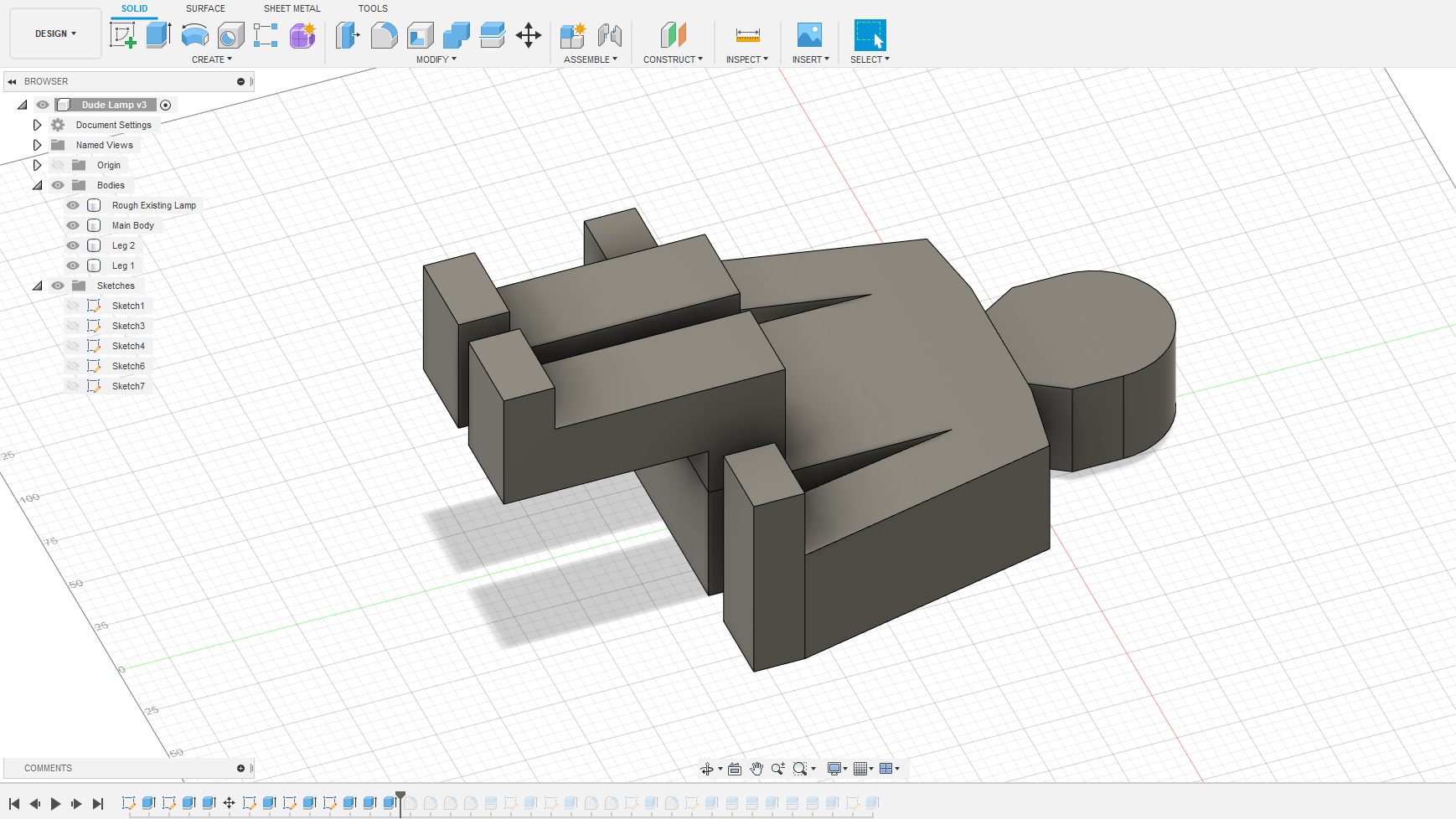This screenshot has width=1456, height=819.
Task: Show Sketch7 via its eye icon
Action: [73, 386]
